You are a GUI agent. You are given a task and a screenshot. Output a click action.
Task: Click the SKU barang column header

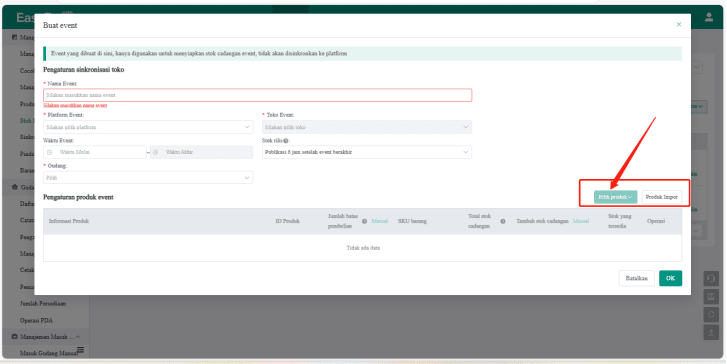tap(412, 221)
